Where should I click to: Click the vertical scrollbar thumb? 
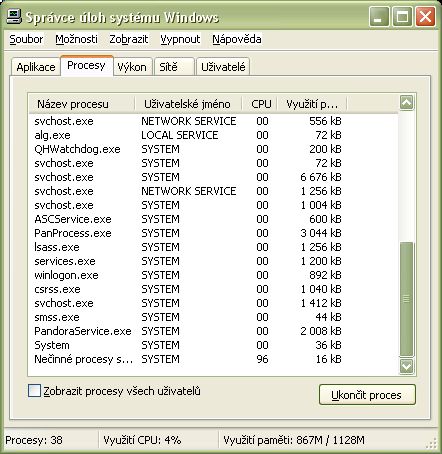click(x=407, y=299)
